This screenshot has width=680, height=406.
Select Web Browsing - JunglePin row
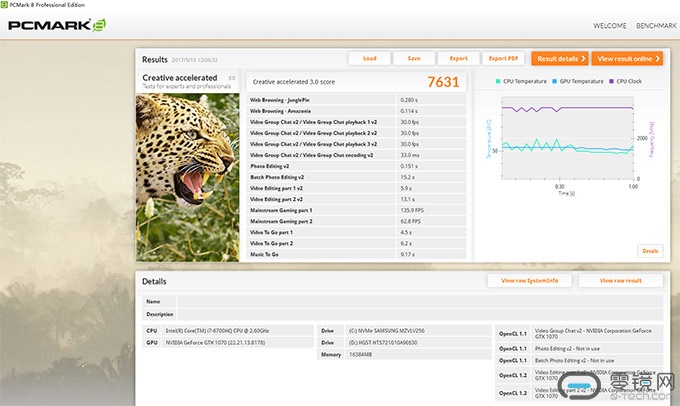[356, 100]
